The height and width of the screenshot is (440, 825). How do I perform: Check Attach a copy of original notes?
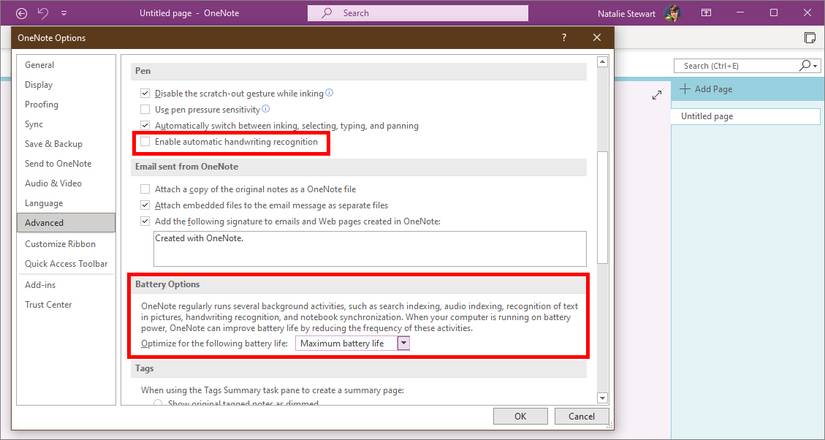click(x=145, y=189)
